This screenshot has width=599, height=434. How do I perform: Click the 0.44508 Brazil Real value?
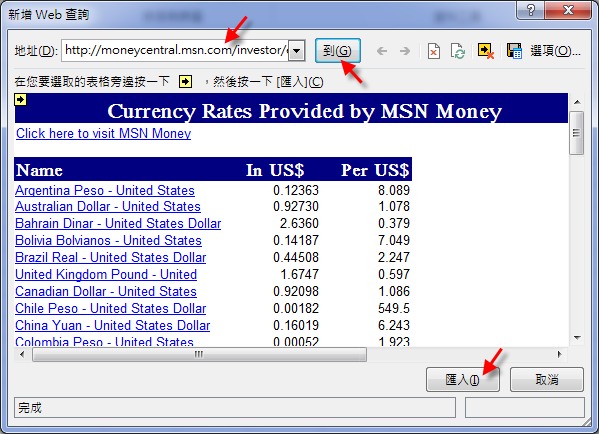coord(296,257)
